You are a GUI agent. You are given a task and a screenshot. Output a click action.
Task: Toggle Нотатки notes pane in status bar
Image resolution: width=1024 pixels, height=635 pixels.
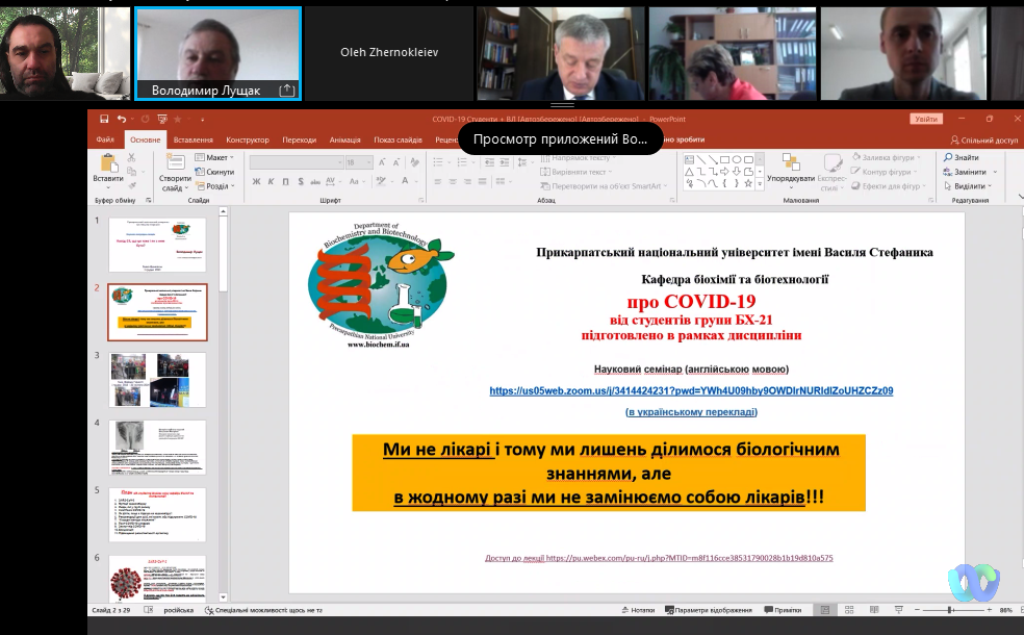click(637, 610)
